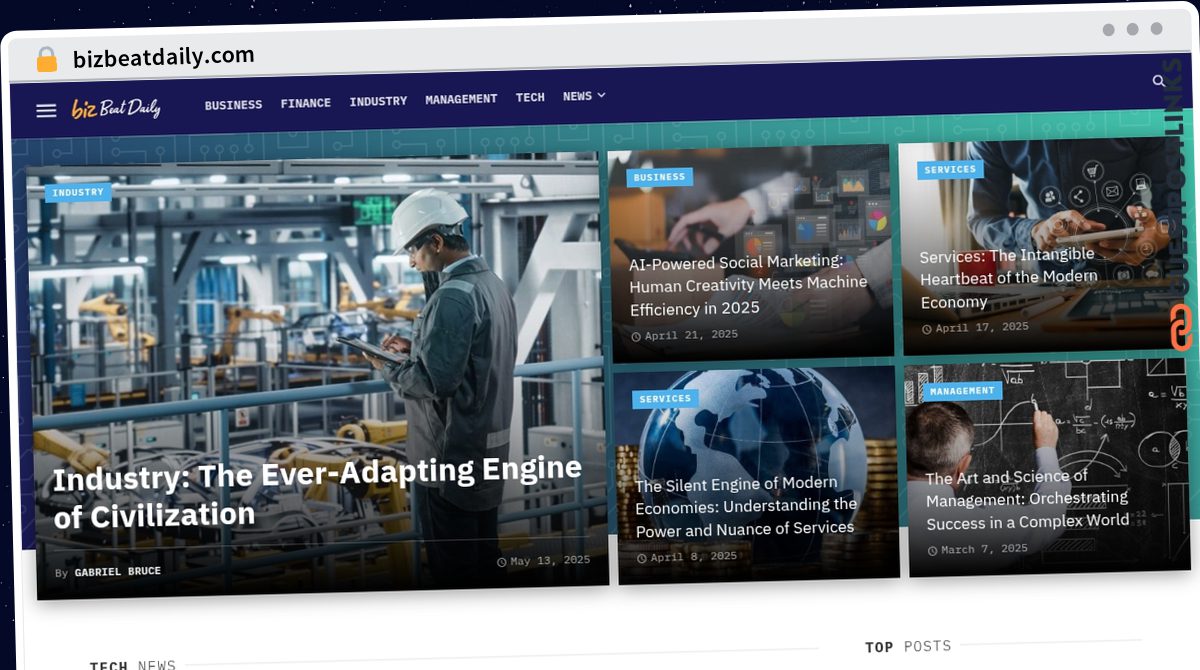Viewport: 1200px width, 670px height.
Task: Click the Biz Beat Daily logo
Action: coord(116,109)
